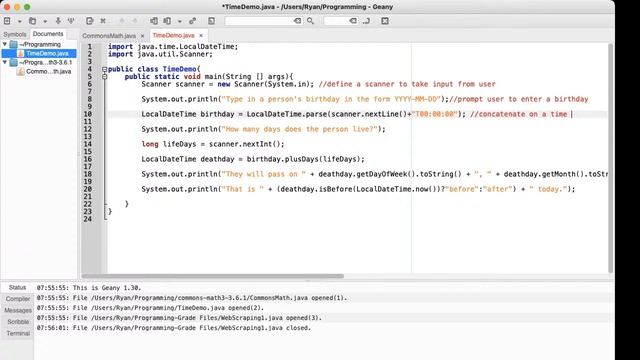The height and width of the screenshot is (360, 640).
Task: Click line number 12 in margin
Action: point(87,129)
